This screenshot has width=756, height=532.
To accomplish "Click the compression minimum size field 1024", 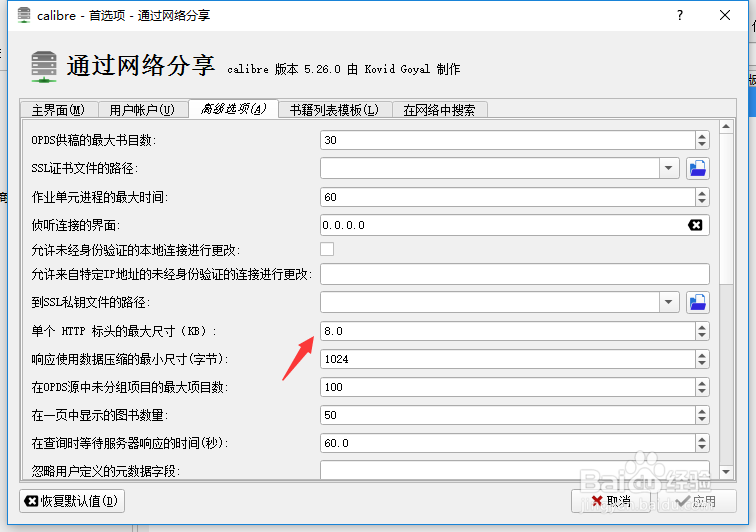I will 507,359.
